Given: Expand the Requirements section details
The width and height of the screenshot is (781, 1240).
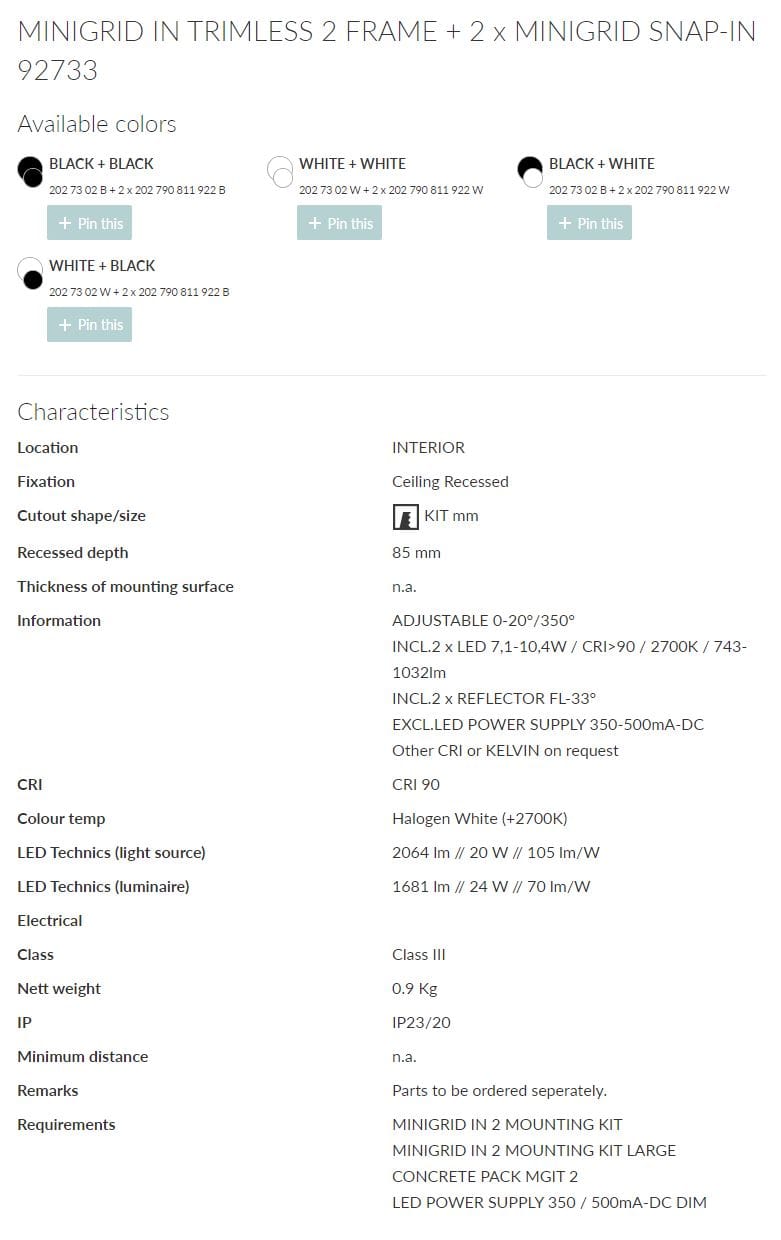Looking at the screenshot, I should [66, 1124].
